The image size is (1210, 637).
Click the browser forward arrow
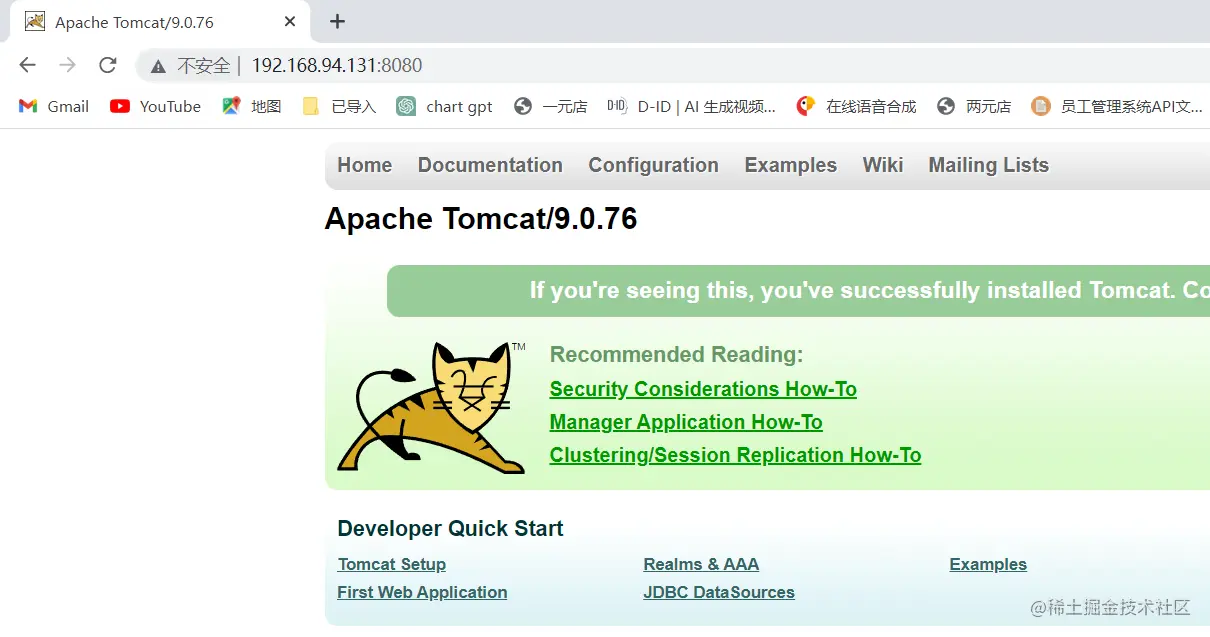67,65
